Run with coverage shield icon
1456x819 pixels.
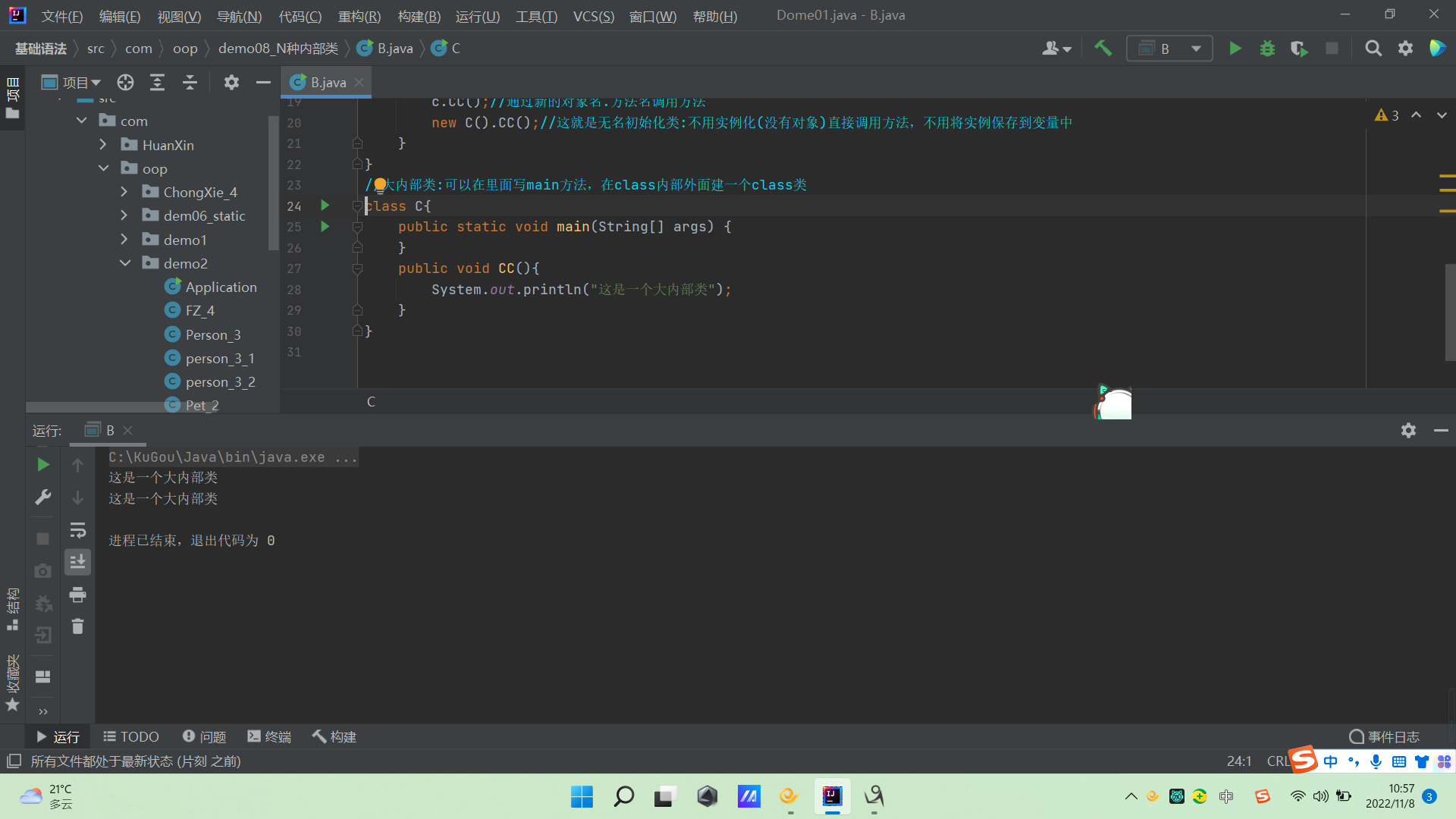coord(1299,49)
